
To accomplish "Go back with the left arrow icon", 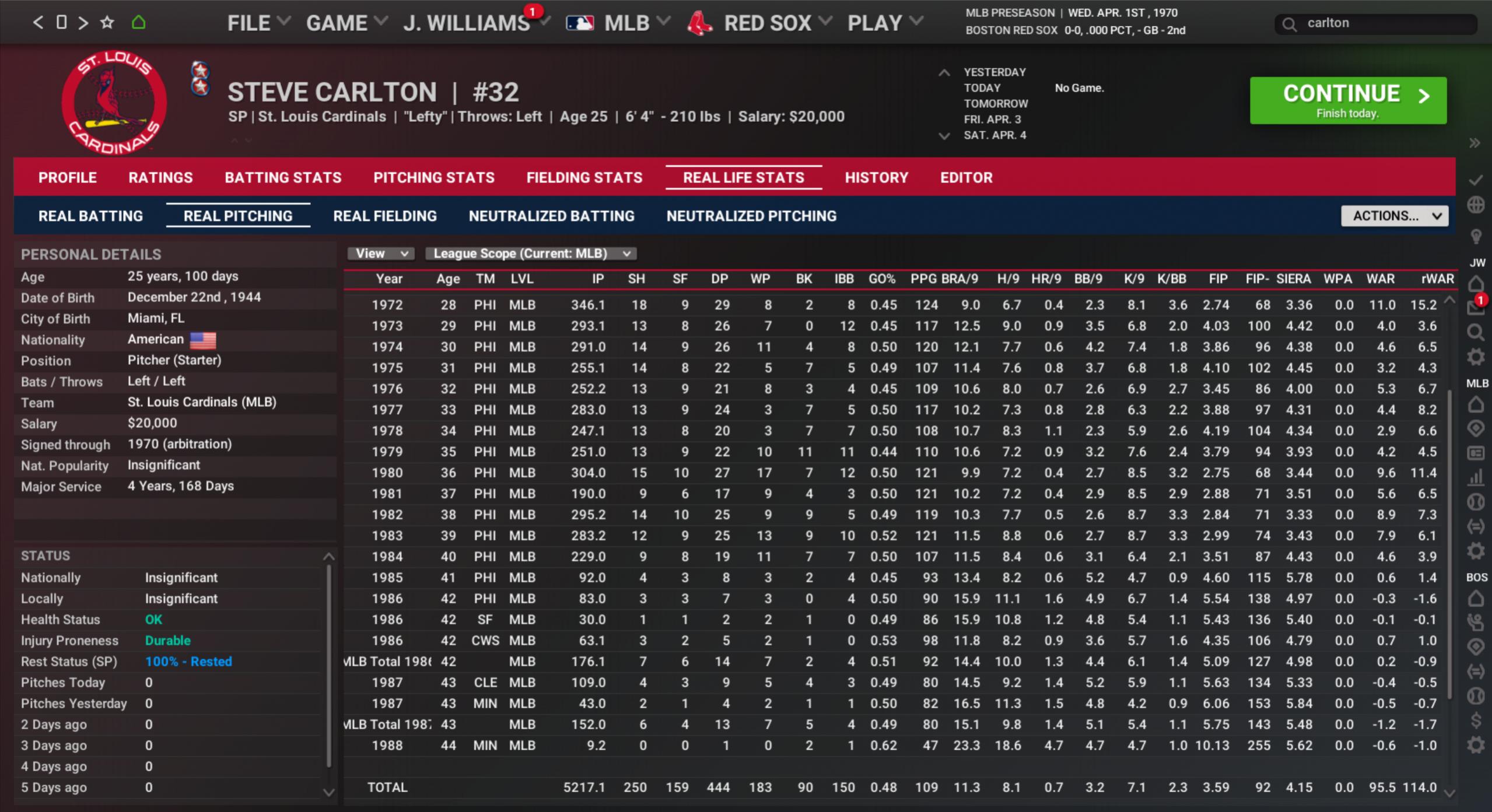I will (38, 23).
